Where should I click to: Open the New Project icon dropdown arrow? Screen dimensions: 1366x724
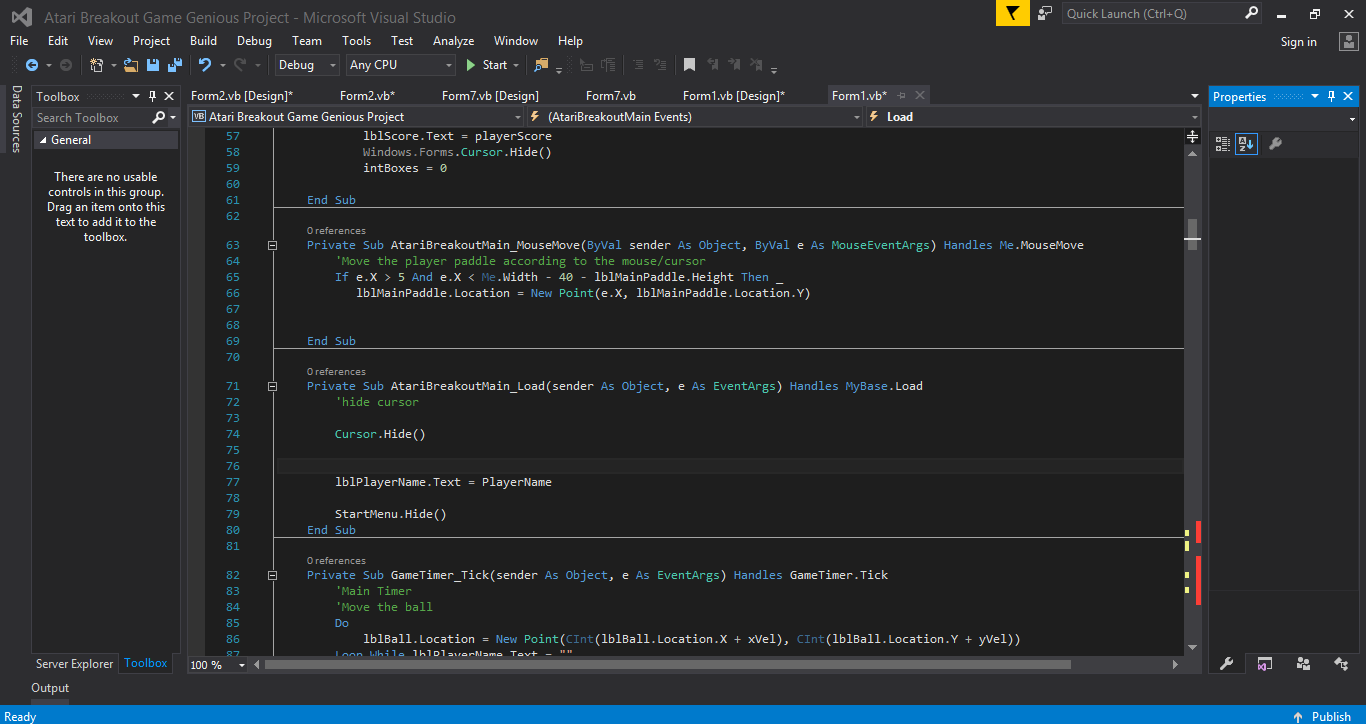[113, 65]
